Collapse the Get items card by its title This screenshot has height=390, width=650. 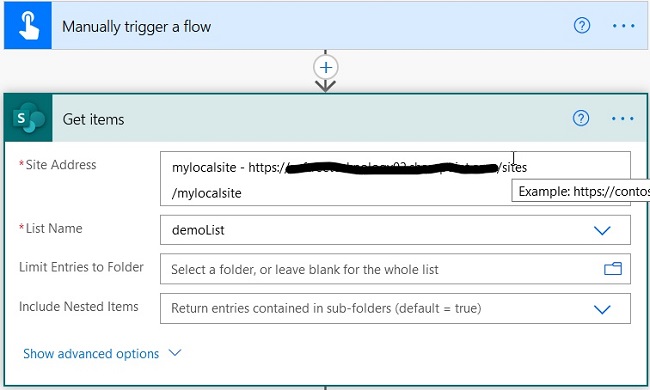[x=93, y=119]
